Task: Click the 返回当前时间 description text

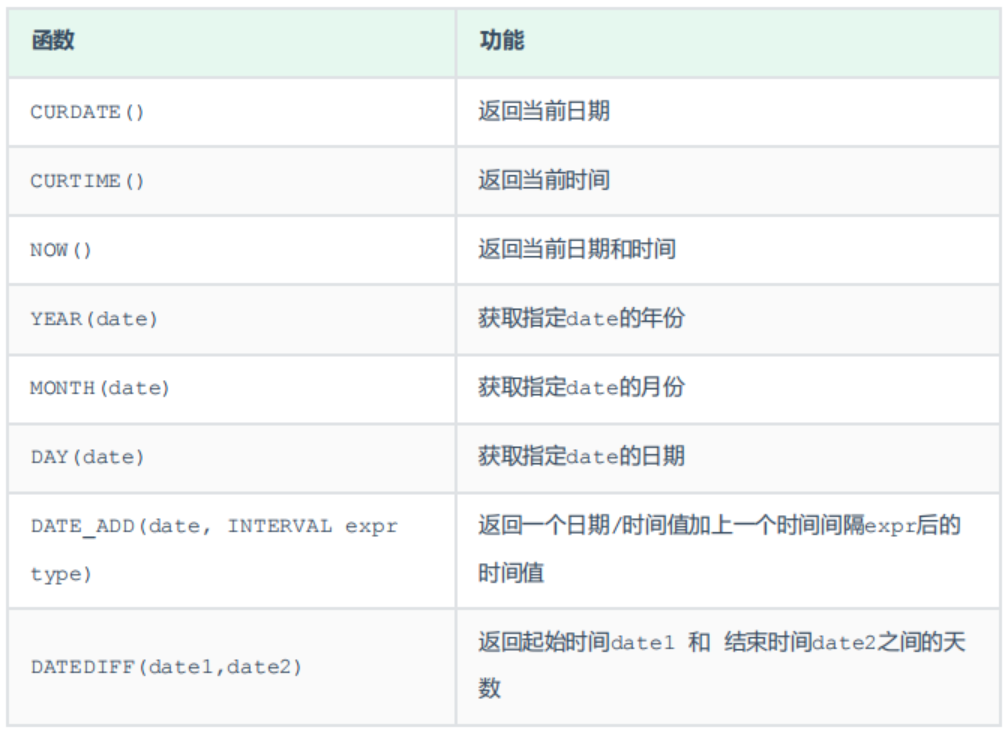Action: coord(543,180)
